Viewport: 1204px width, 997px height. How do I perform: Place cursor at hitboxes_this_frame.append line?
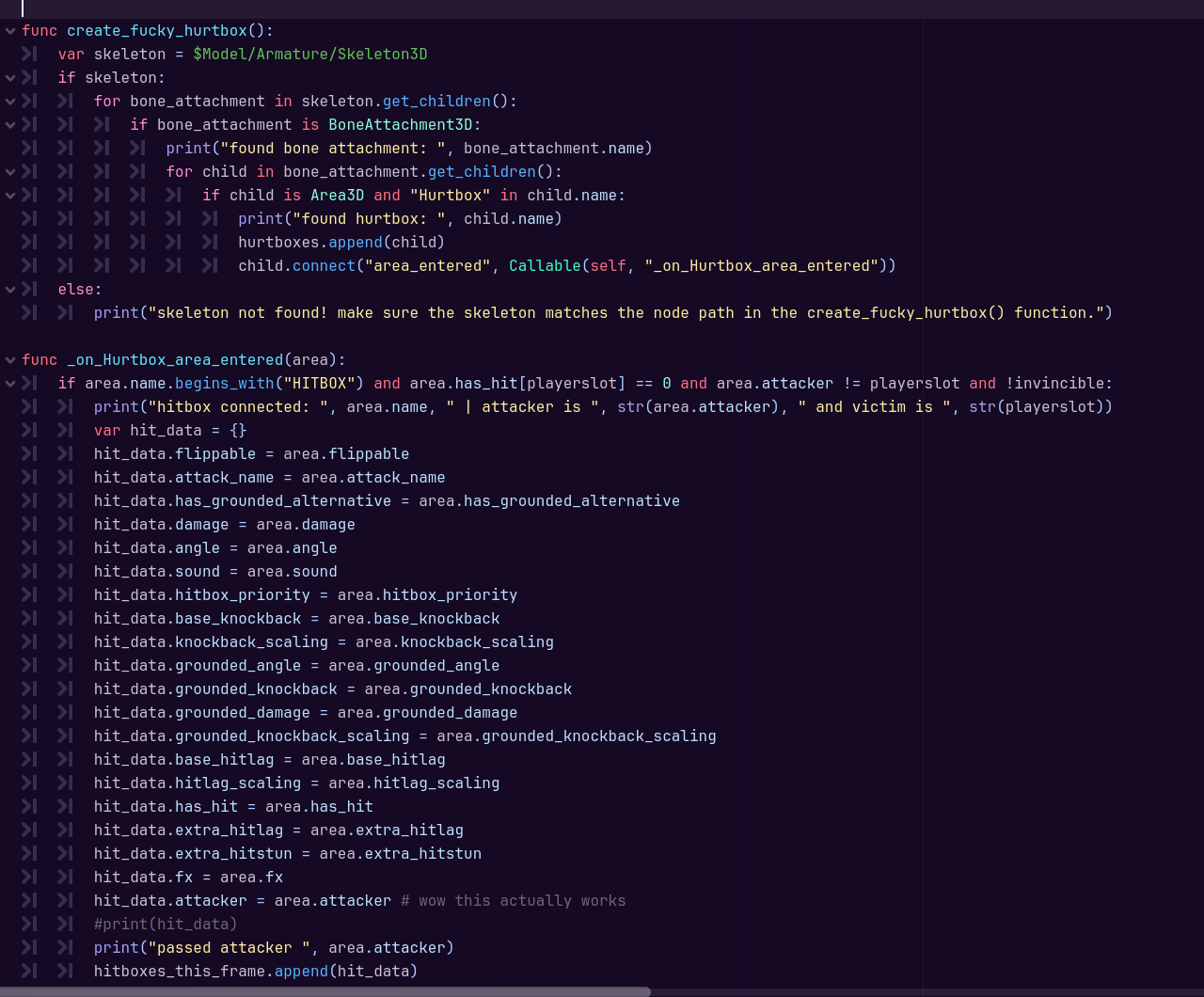256,972
